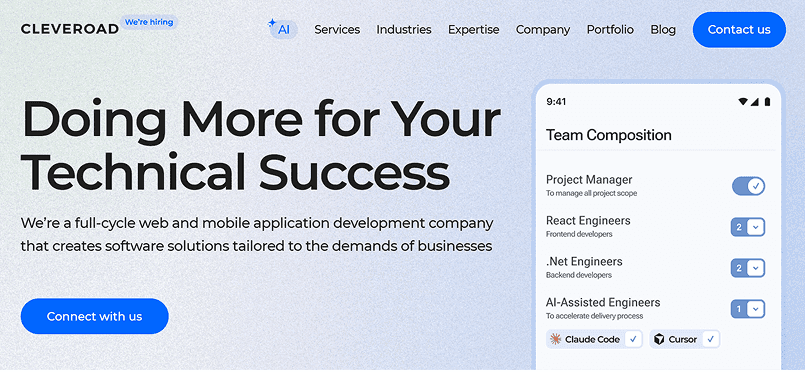Toggle the Claude Code checkbox
The width and height of the screenshot is (805, 372).
634,339
